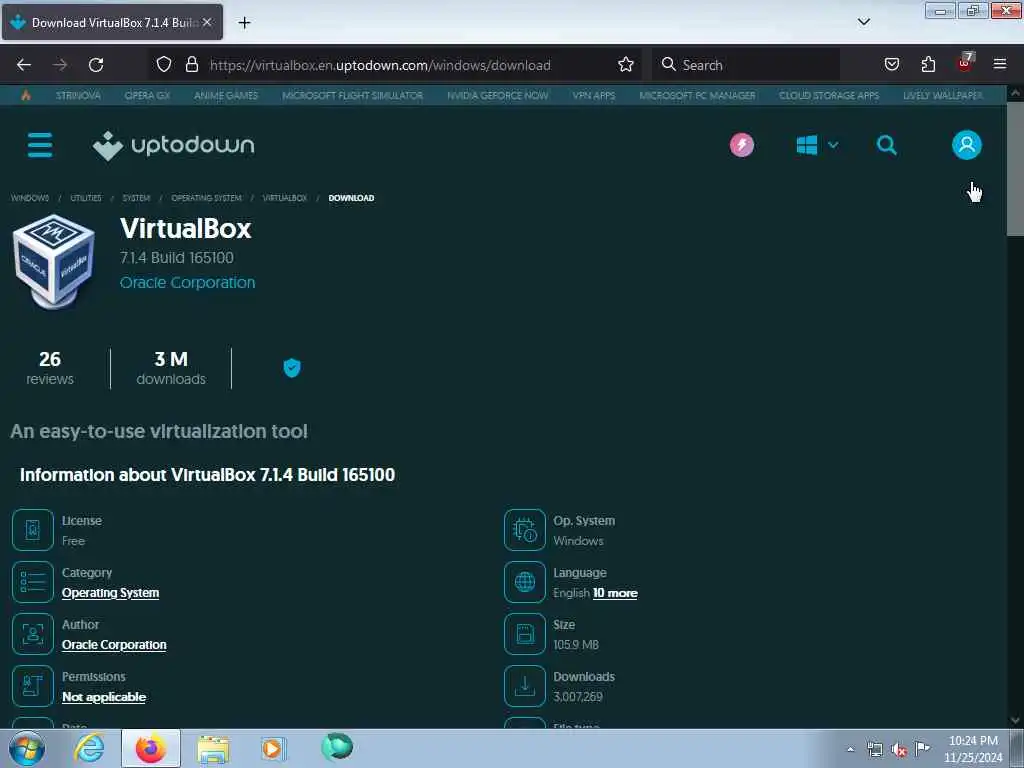Click the License info icon
This screenshot has width=1024, height=768.
[33, 530]
